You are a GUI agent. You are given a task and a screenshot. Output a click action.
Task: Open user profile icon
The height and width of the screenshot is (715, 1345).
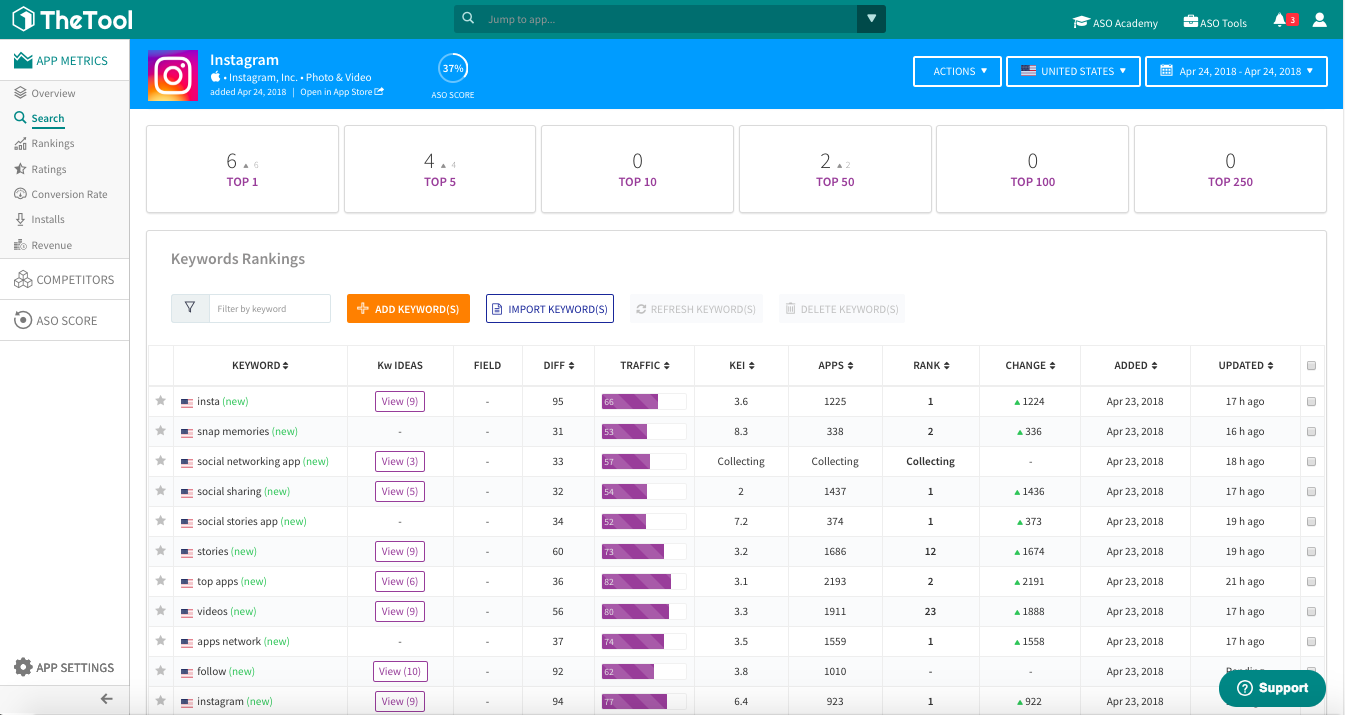point(1320,20)
